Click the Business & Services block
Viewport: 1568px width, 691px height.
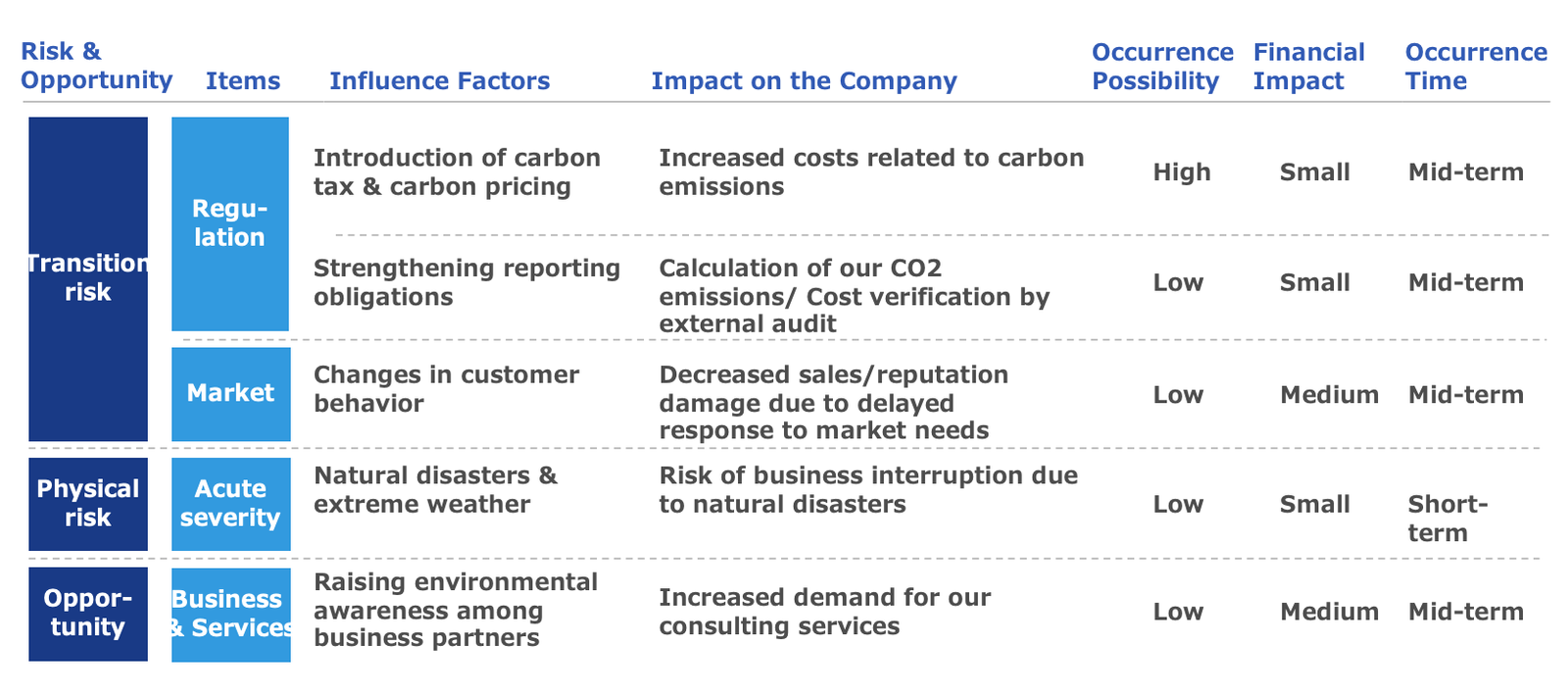tap(230, 614)
